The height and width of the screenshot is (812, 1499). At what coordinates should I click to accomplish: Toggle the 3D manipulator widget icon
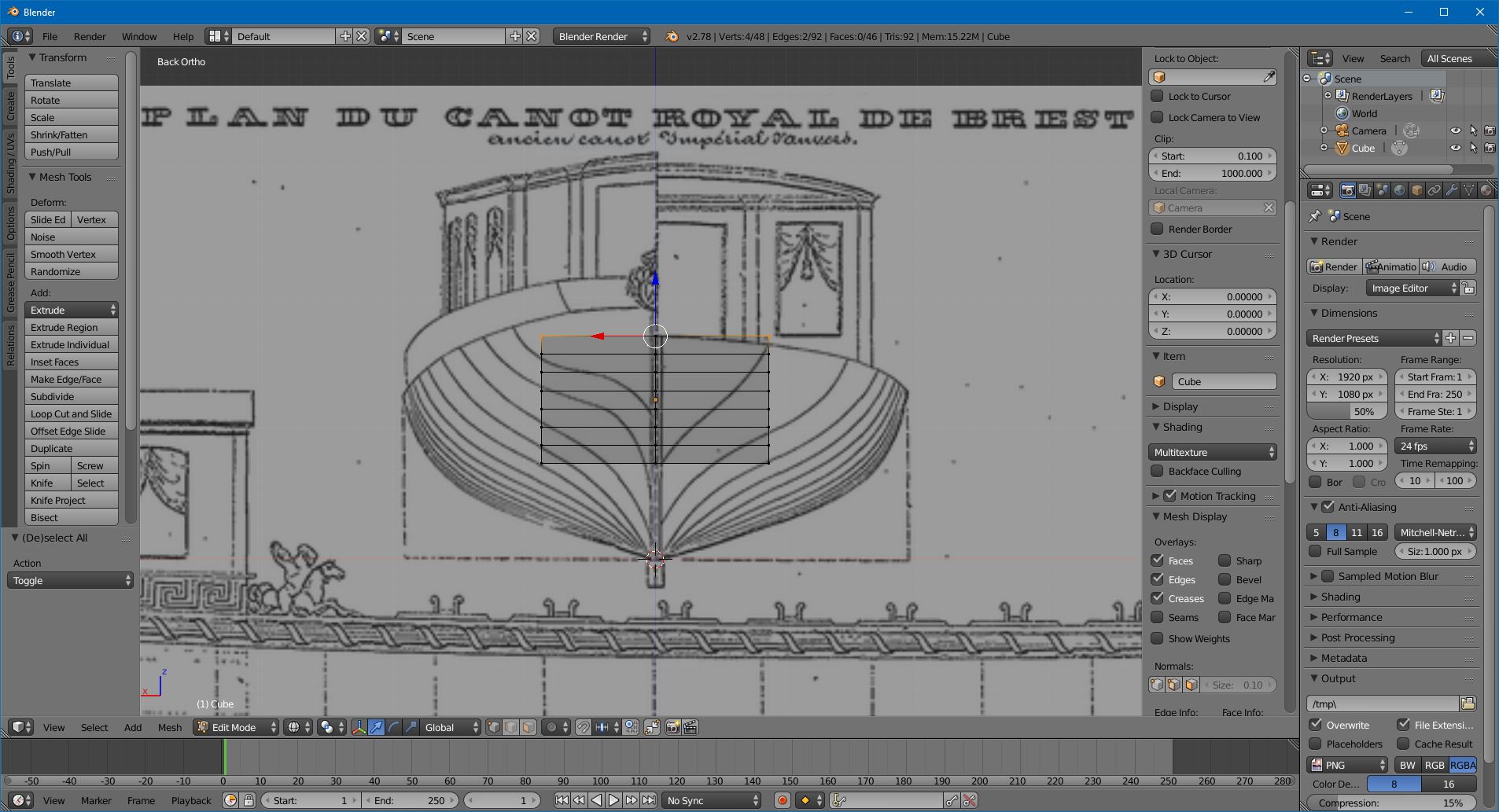[x=359, y=727]
